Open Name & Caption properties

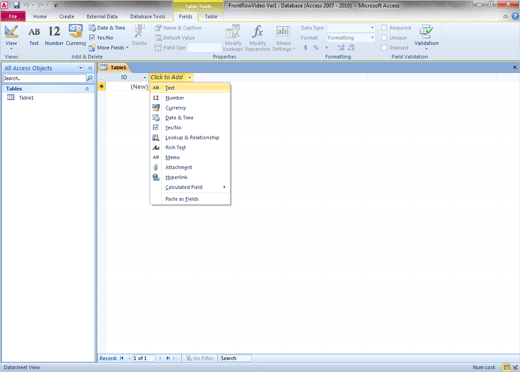tap(178, 28)
